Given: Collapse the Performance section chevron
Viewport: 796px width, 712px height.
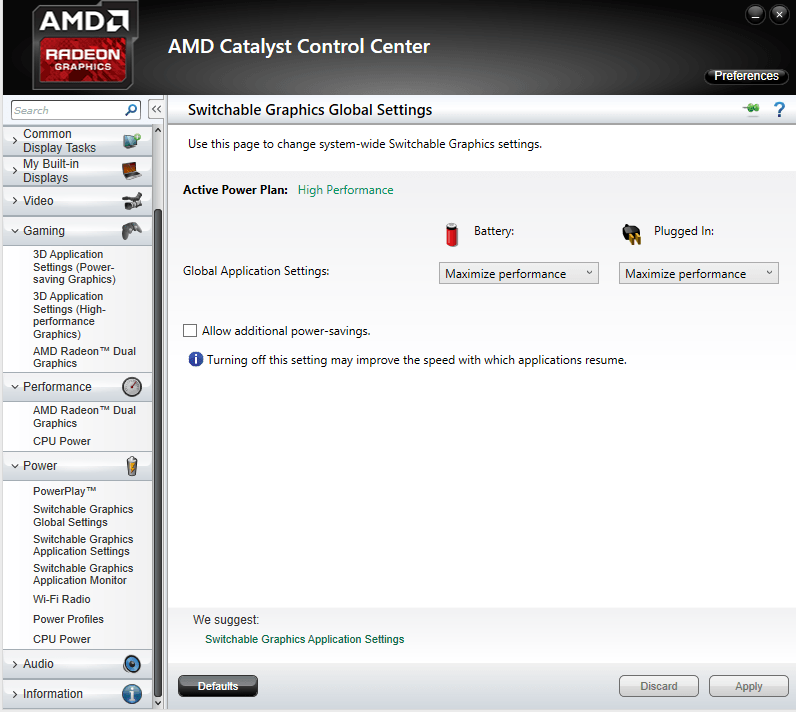Looking at the screenshot, I should pyautogui.click(x=15, y=387).
